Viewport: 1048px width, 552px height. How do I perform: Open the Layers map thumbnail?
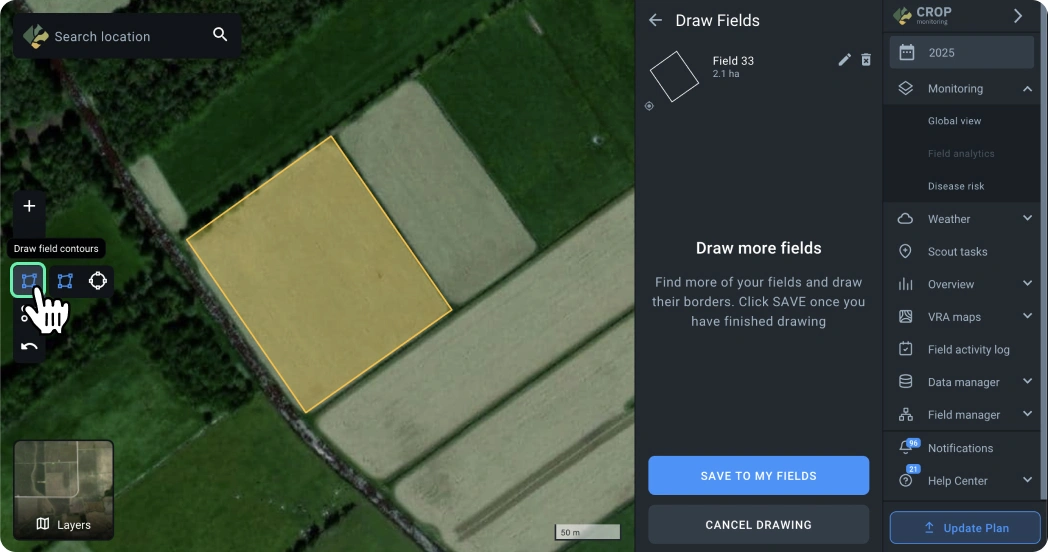(x=64, y=490)
